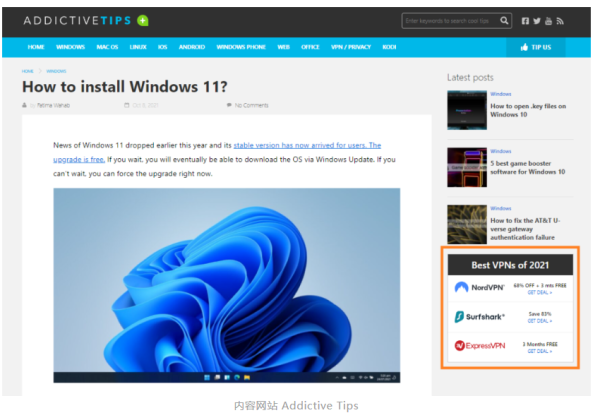Click the Best VPNs of 2021 heading
The image size is (600, 420).
tap(510, 265)
